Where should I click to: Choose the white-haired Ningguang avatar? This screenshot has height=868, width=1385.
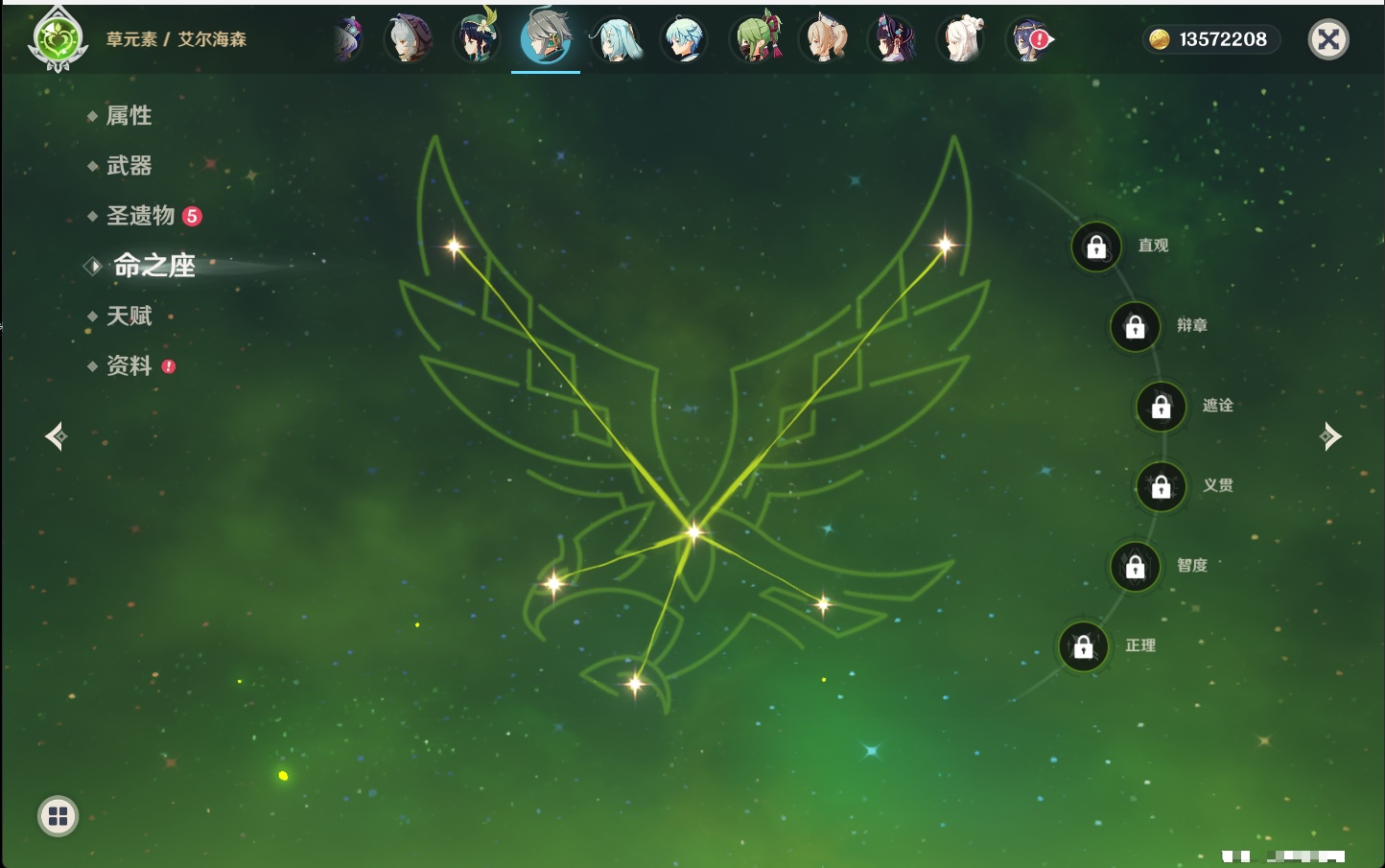tap(962, 39)
